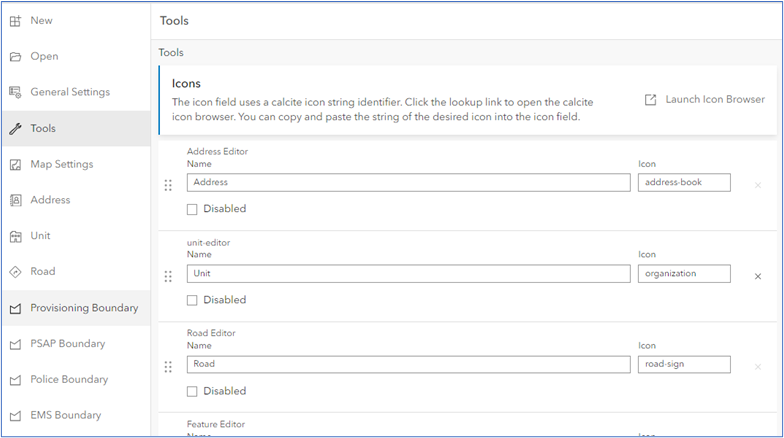Click the Tools wrench icon
This screenshot has width=784, height=438.
coord(16,128)
